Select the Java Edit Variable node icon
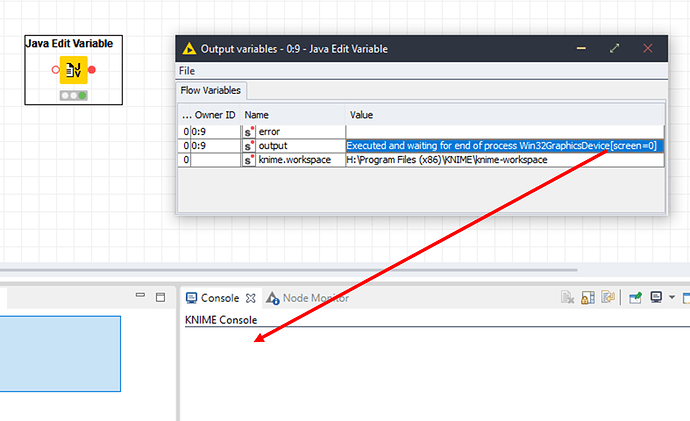690x421 pixels. tap(73, 70)
